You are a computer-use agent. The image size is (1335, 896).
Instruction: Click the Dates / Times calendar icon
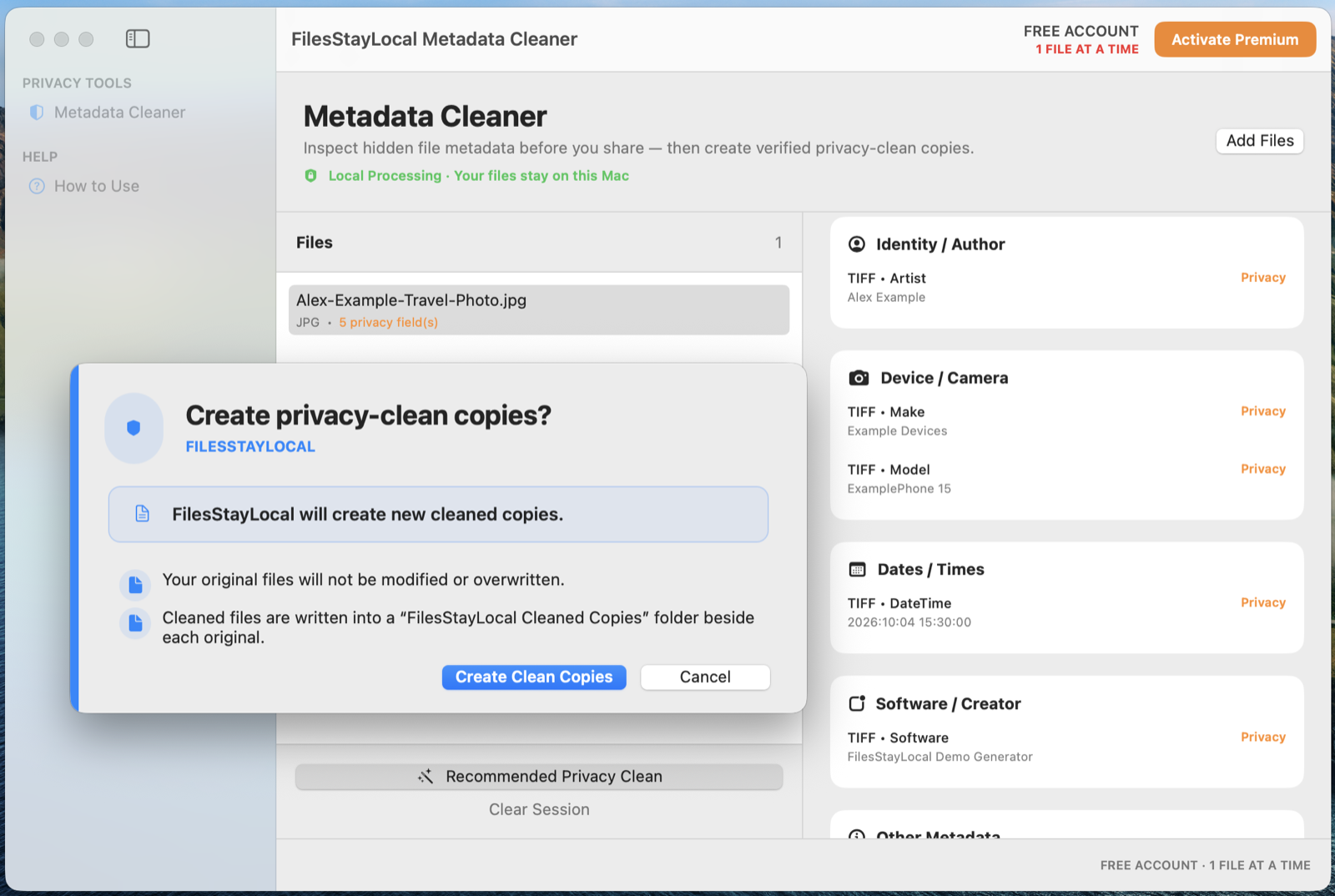point(858,570)
